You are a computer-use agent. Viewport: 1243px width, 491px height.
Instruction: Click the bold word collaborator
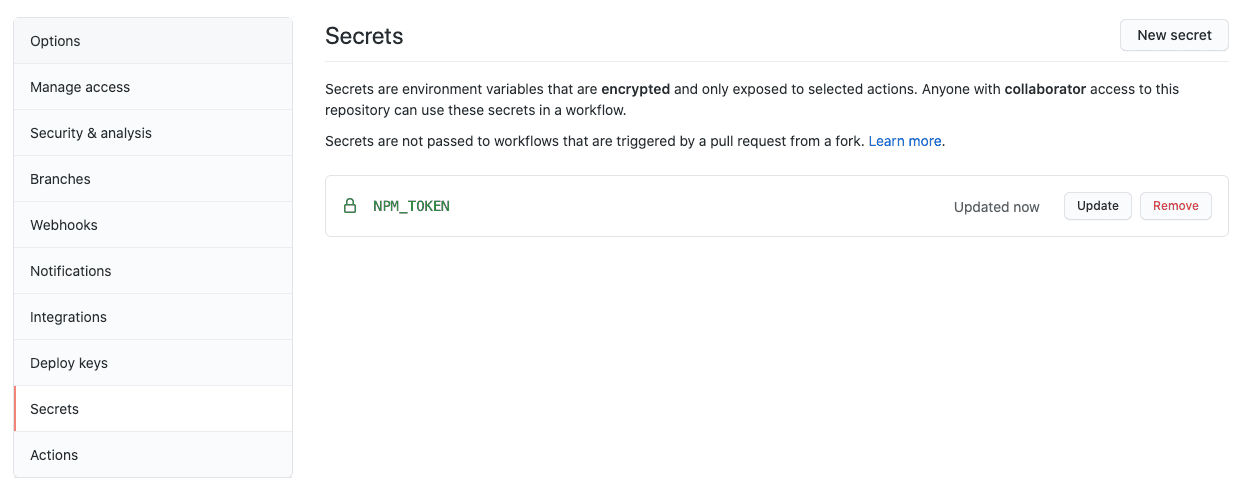[1045, 89]
